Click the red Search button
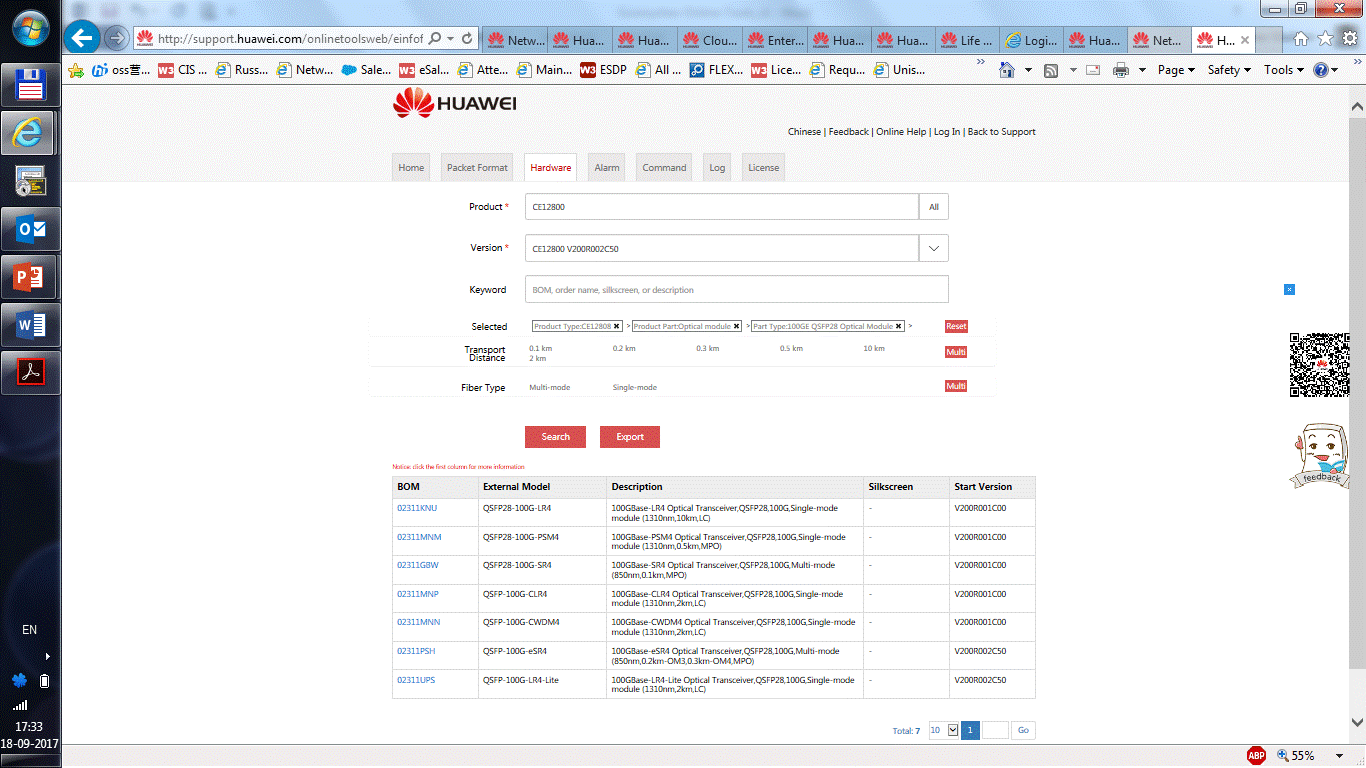The width and height of the screenshot is (1366, 768). 555,437
